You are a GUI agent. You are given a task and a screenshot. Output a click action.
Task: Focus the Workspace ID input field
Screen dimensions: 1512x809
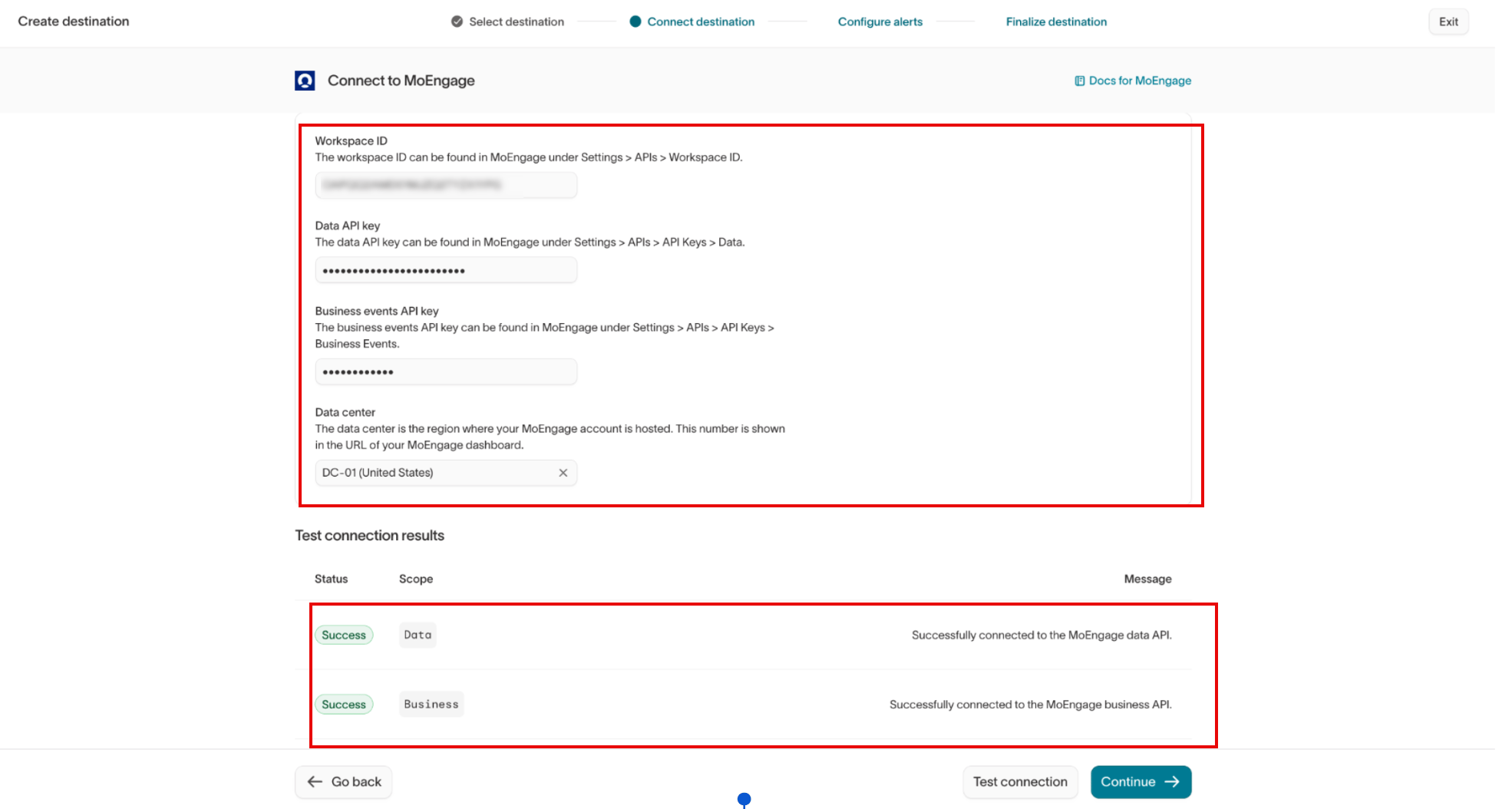pos(446,185)
